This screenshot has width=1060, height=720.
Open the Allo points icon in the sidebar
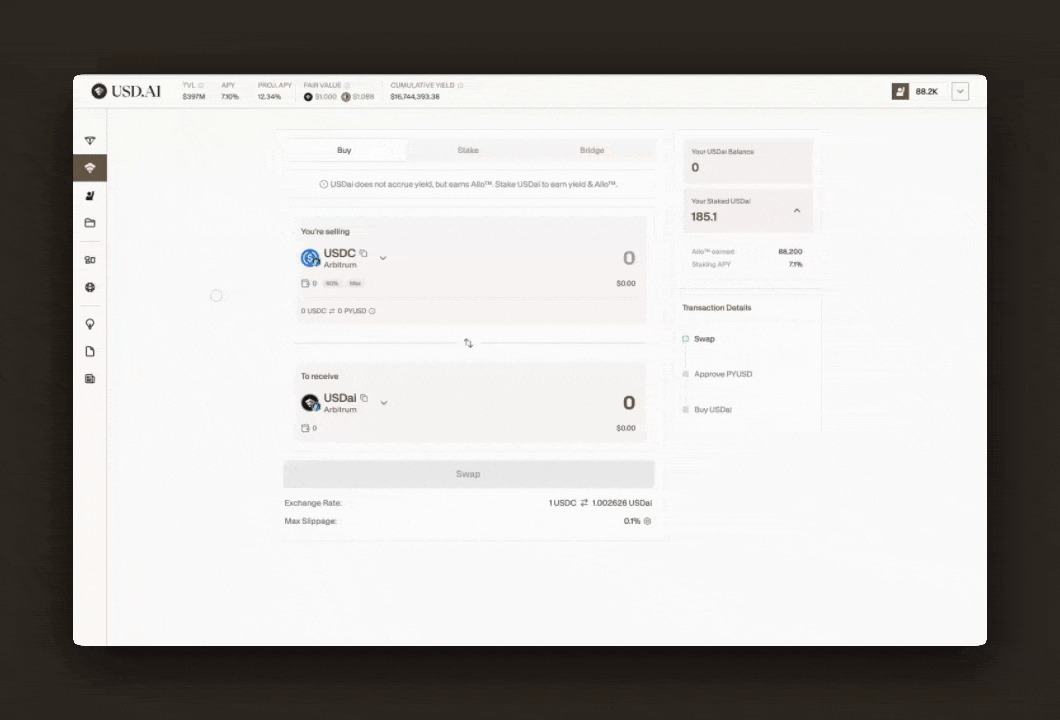coord(90,195)
